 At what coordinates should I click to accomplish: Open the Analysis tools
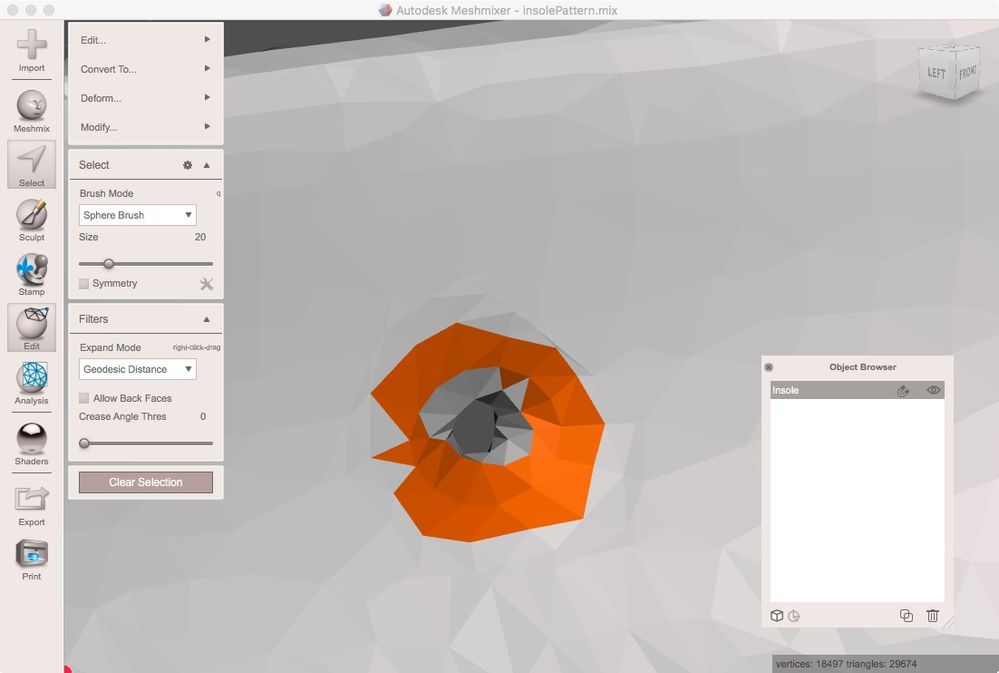pyautogui.click(x=31, y=383)
